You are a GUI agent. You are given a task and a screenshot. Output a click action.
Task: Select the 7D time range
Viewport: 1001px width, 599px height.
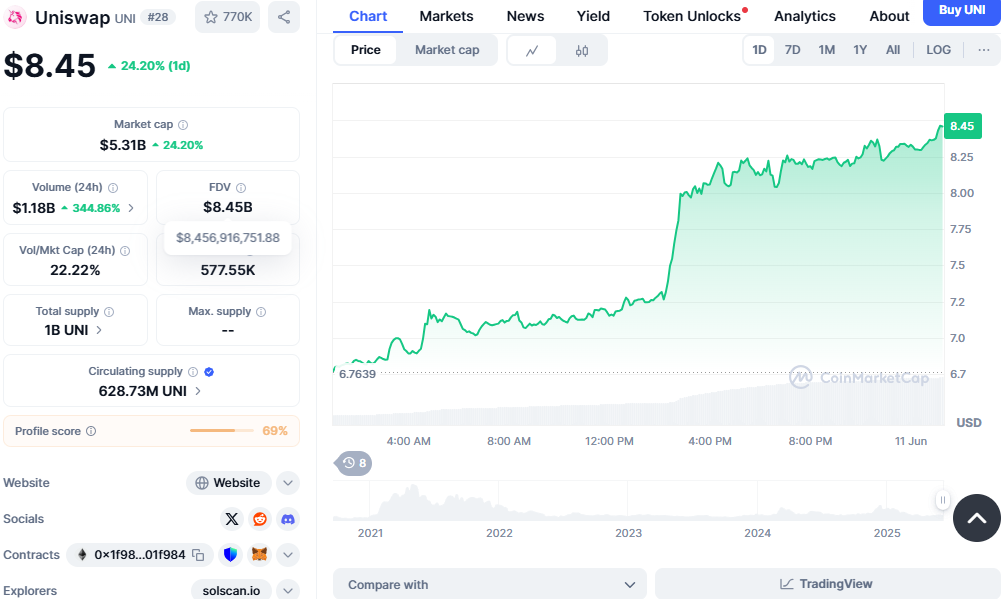792,50
